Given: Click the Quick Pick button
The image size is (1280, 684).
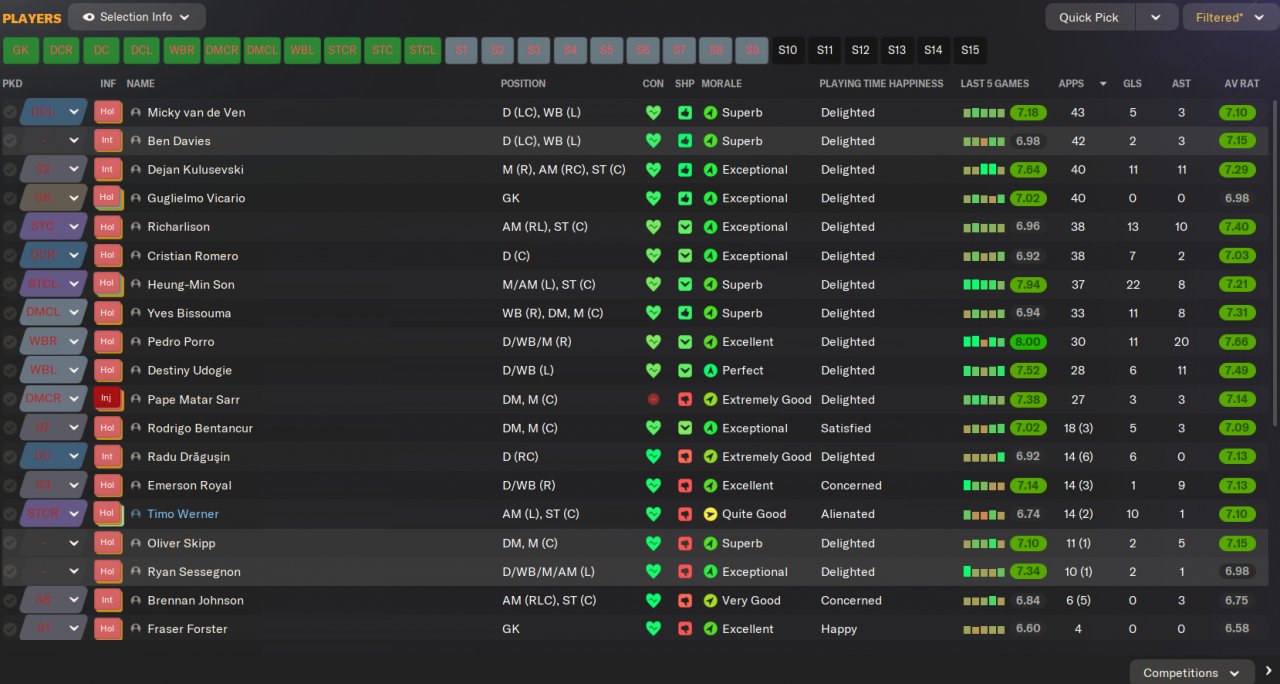Looking at the screenshot, I should click(x=1090, y=17).
